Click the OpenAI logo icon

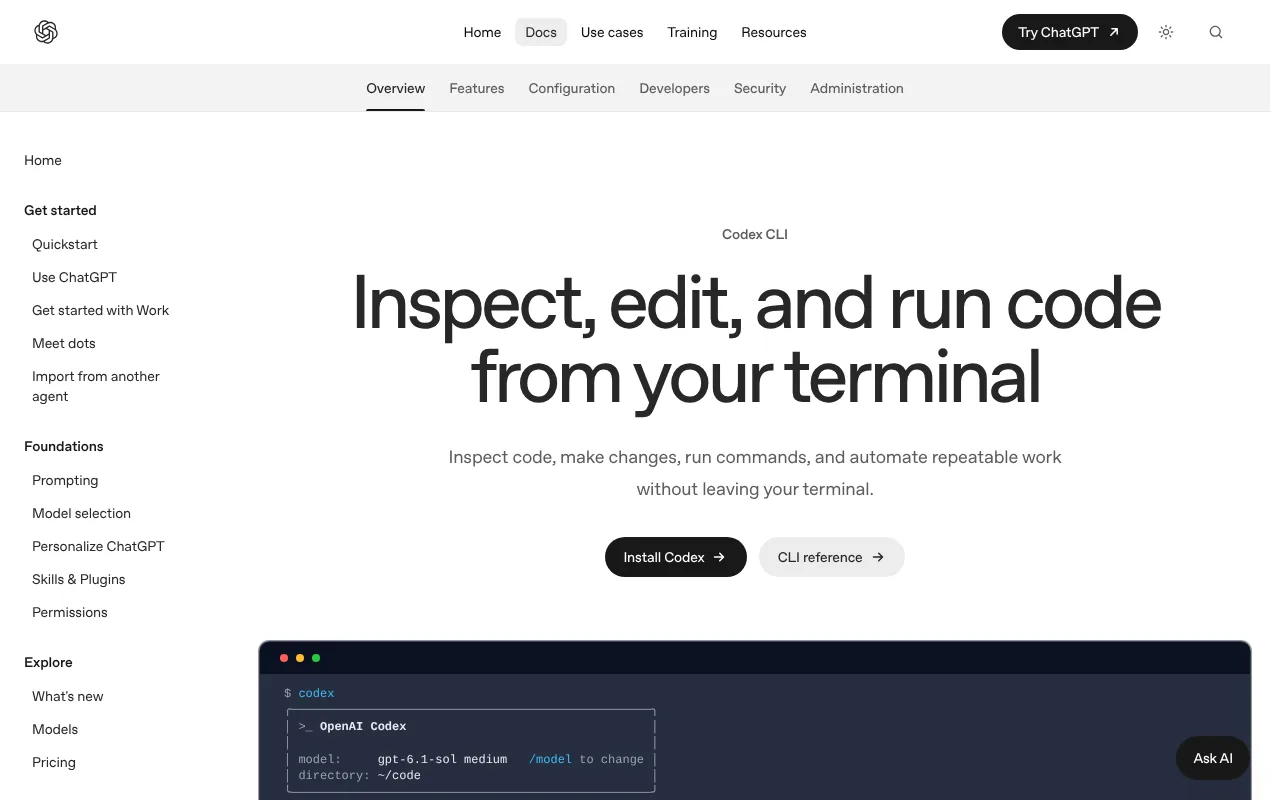pos(46,32)
